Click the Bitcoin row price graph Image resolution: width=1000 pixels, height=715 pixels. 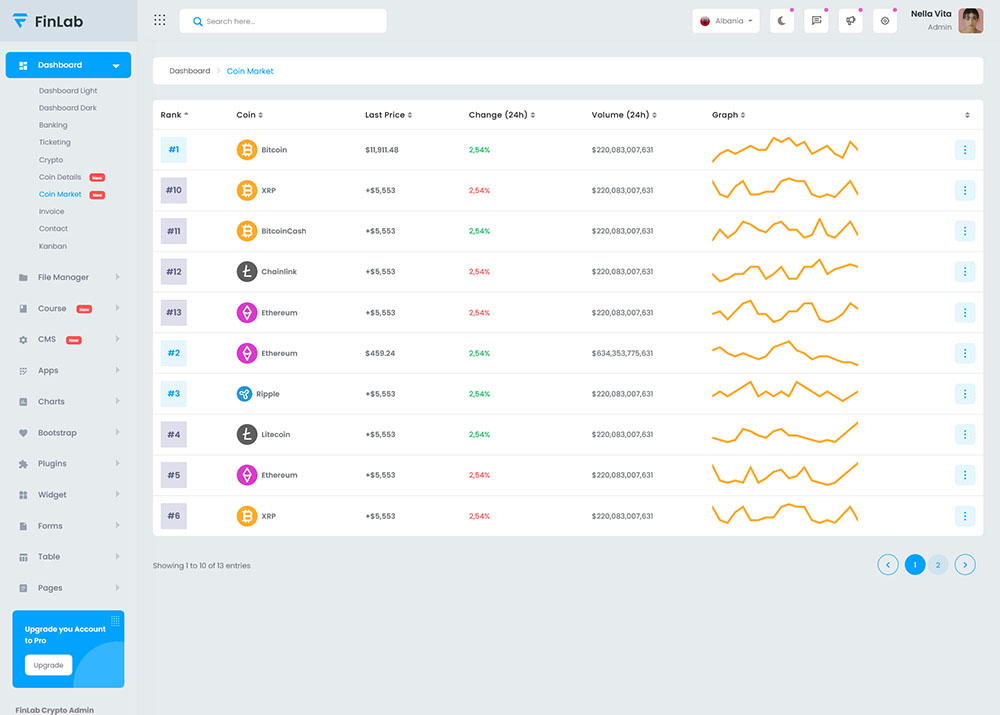[x=784, y=150]
